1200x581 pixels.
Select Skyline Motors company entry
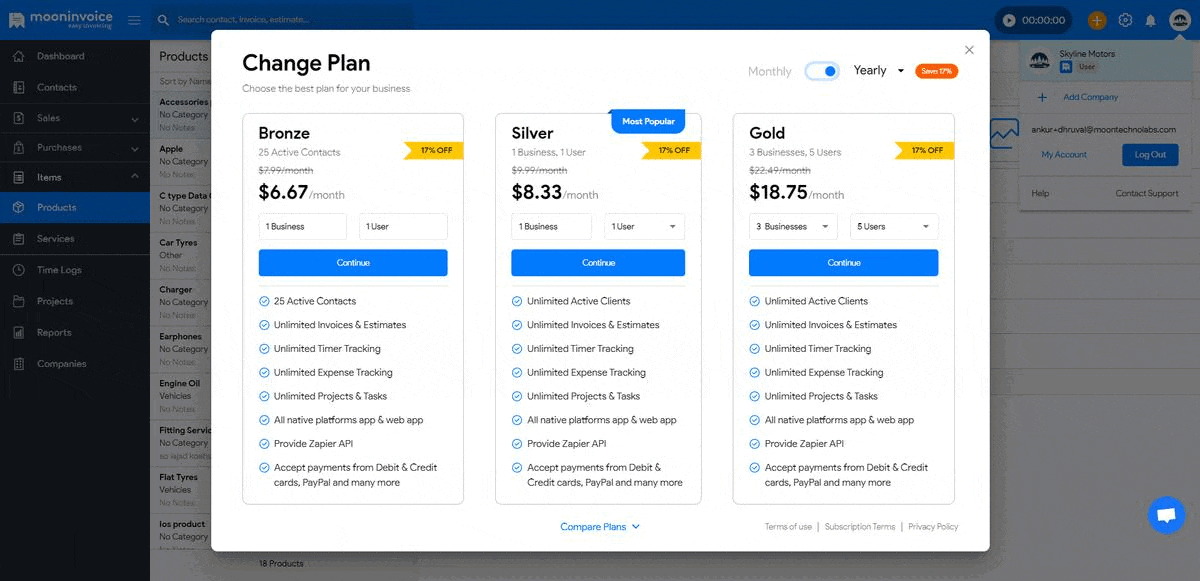tap(1105, 60)
